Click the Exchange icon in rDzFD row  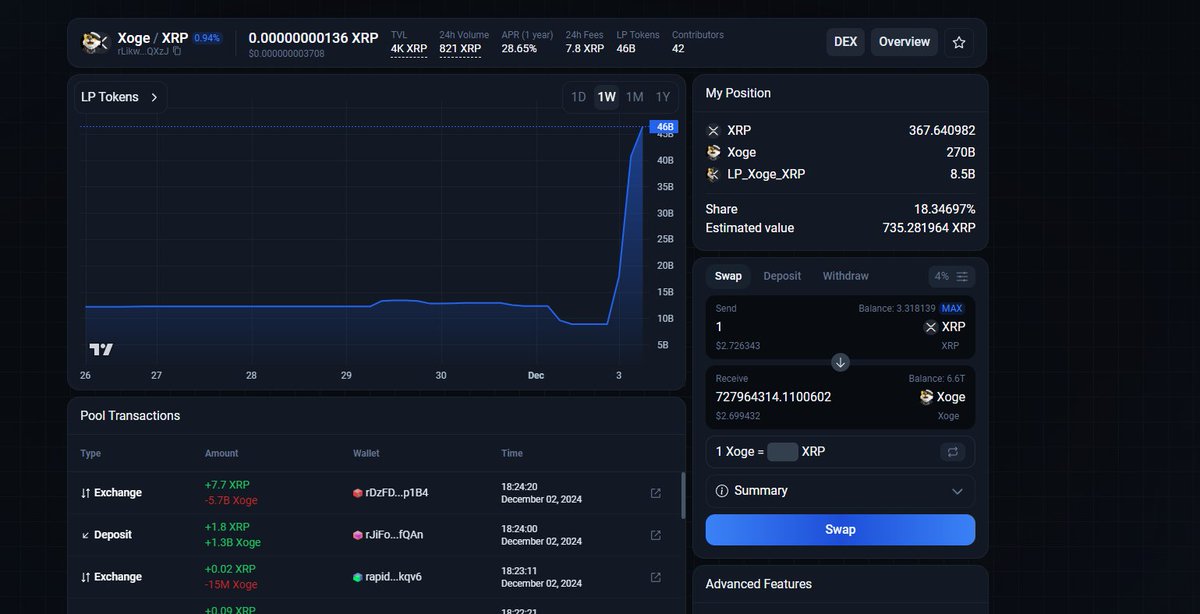coord(86,493)
